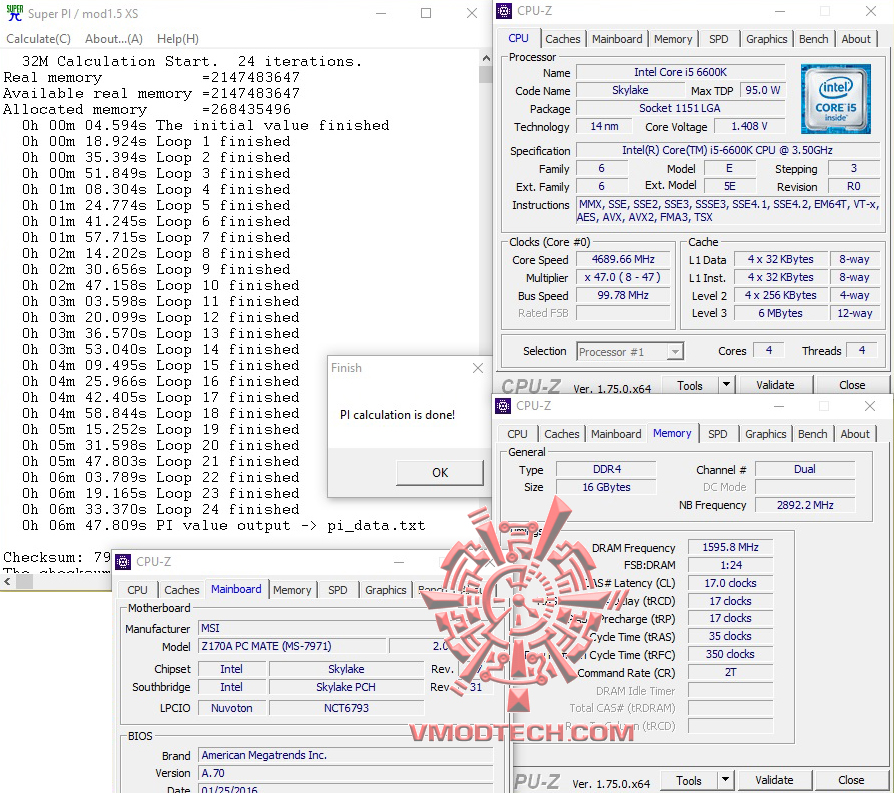
Task: Click Tools button in Memory CPU-Z window
Action: pyautogui.click(x=688, y=780)
